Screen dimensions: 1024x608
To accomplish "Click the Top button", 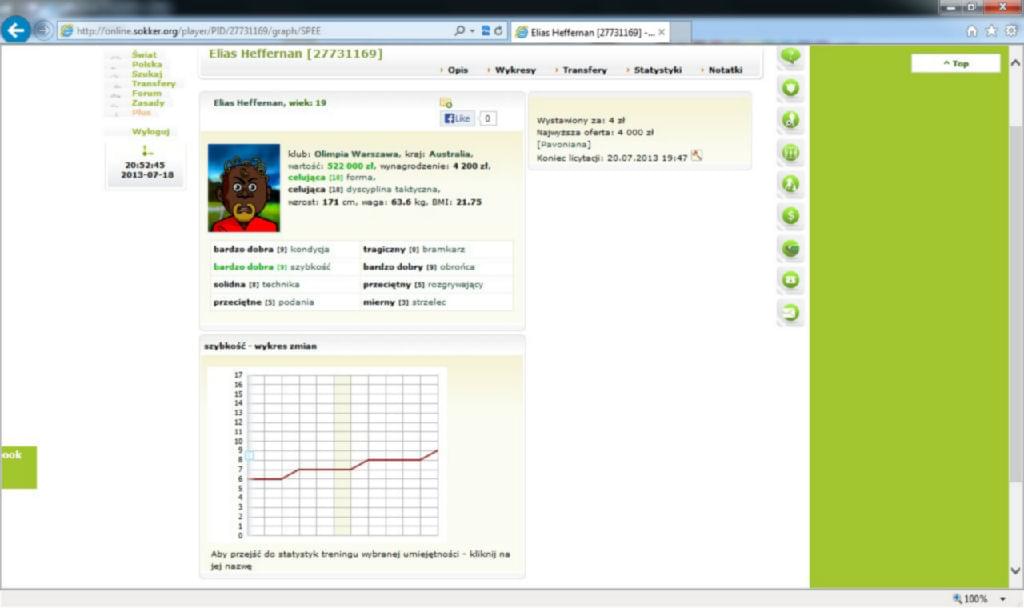I will 955,63.
